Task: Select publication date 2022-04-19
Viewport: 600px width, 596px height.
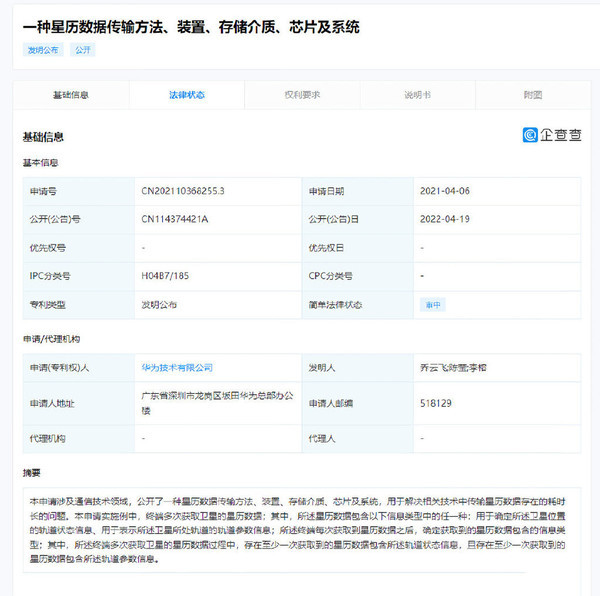Action: pos(445,219)
